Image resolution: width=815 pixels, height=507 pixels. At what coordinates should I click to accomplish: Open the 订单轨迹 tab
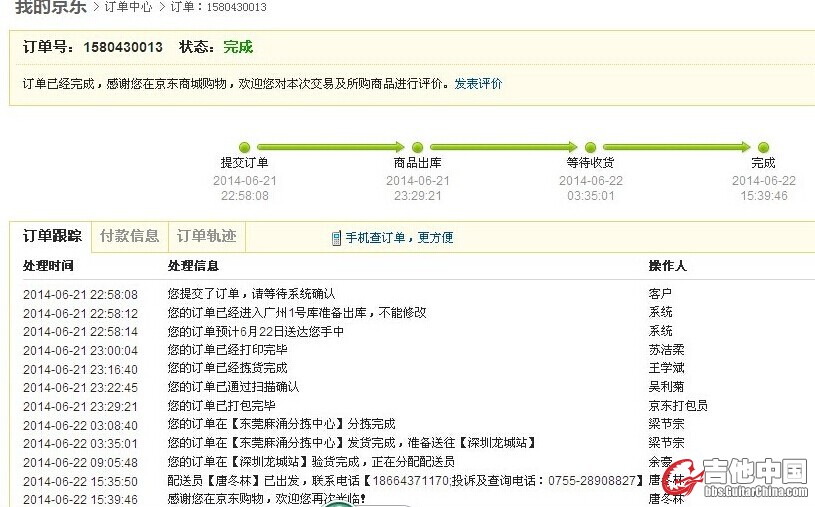pos(206,236)
